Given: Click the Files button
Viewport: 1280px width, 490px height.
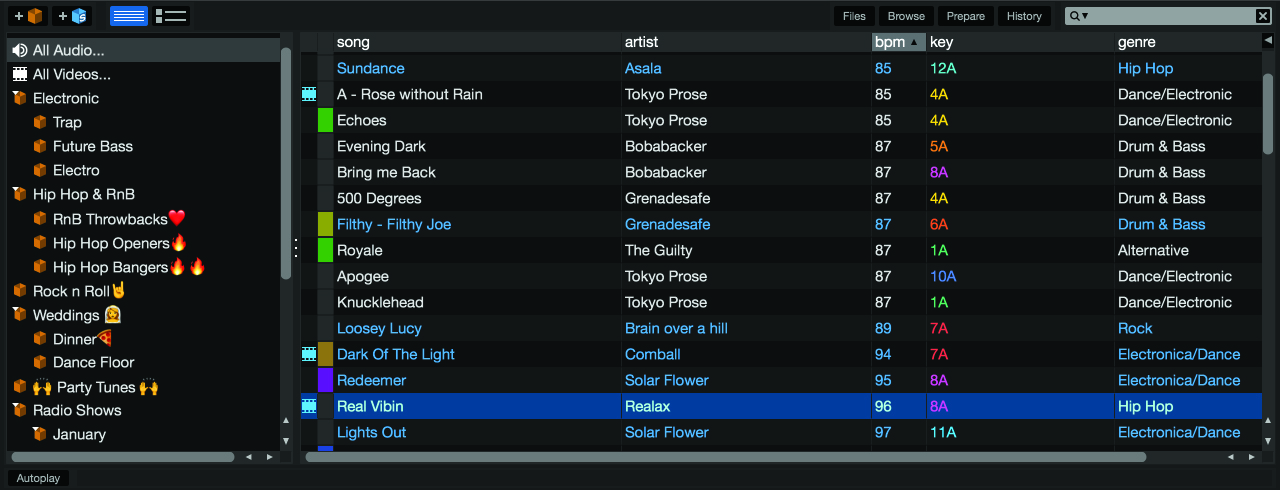Looking at the screenshot, I should [854, 16].
